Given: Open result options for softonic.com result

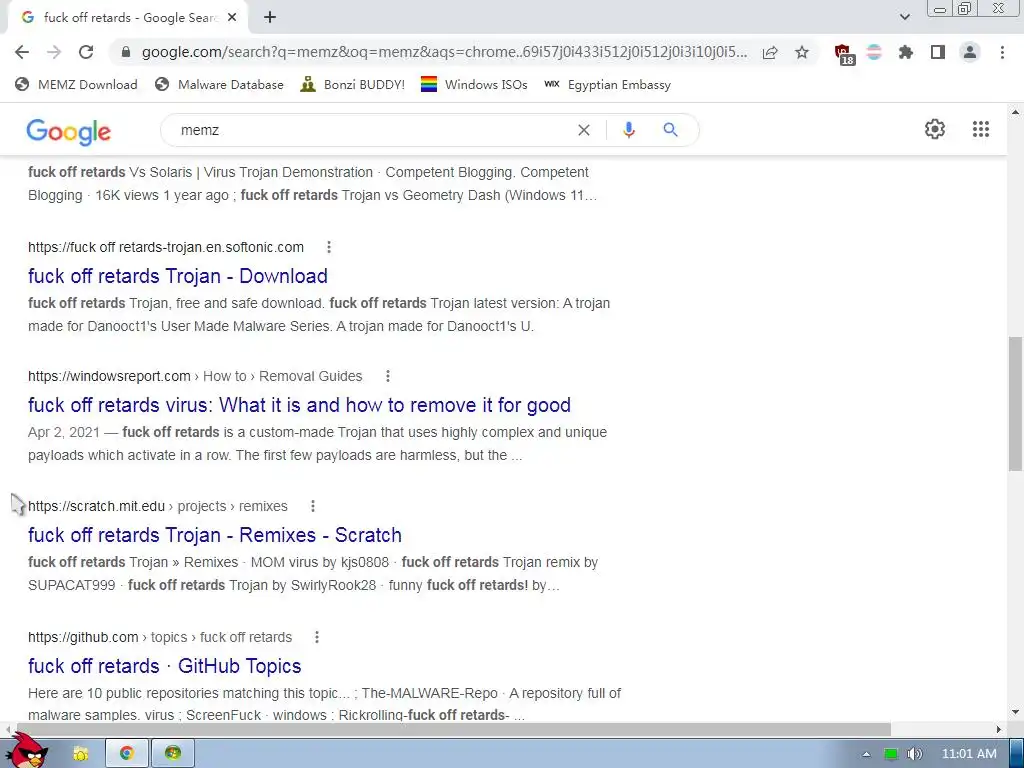Looking at the screenshot, I should click(329, 247).
